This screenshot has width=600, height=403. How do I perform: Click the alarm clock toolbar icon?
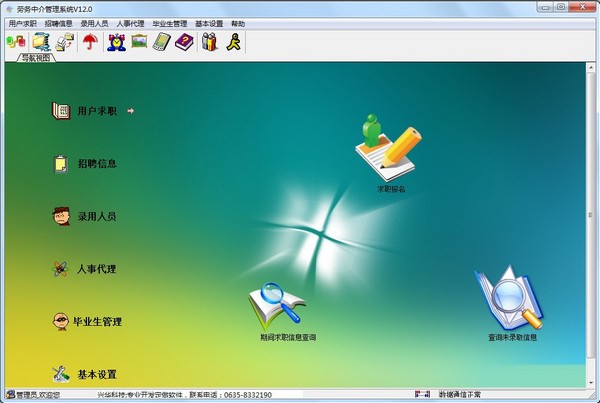(x=116, y=41)
